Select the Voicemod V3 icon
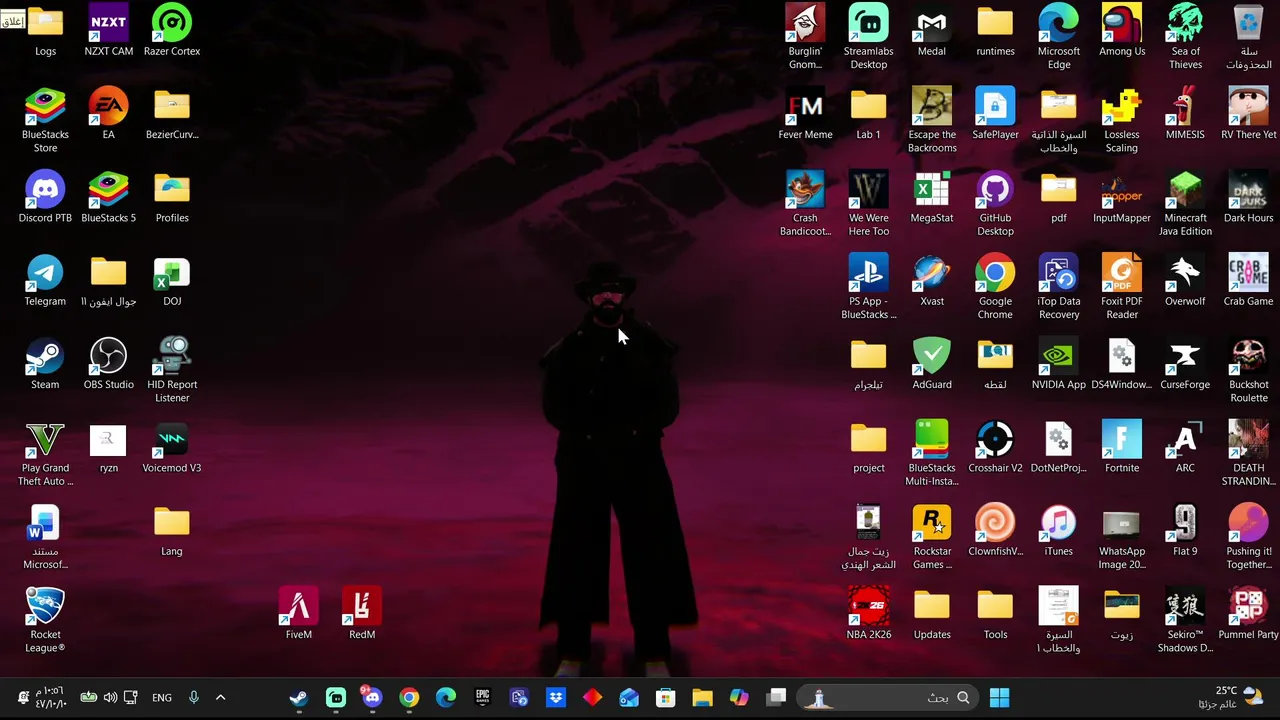This screenshot has height=720, width=1280. (172, 448)
